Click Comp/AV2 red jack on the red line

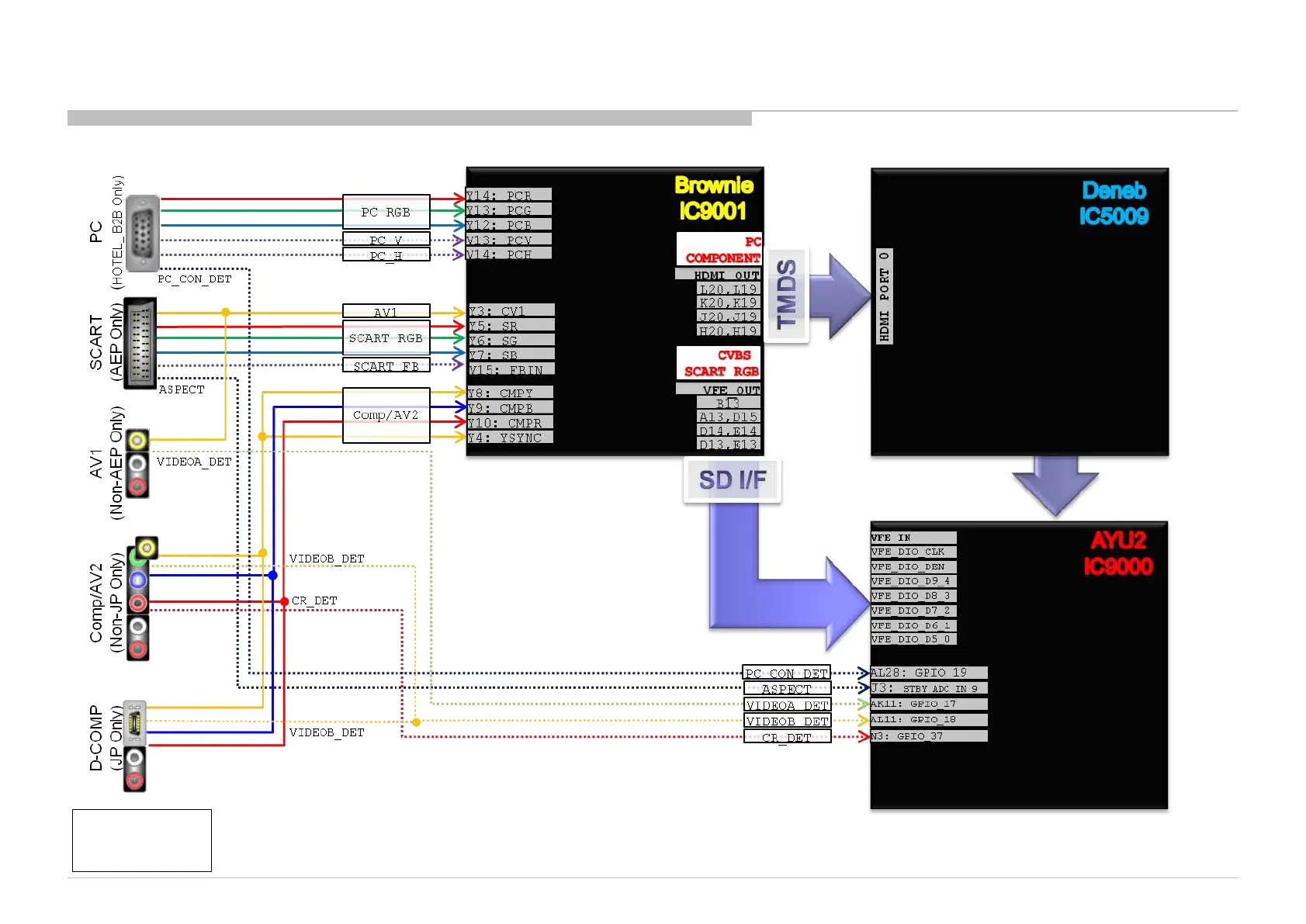[x=138, y=603]
